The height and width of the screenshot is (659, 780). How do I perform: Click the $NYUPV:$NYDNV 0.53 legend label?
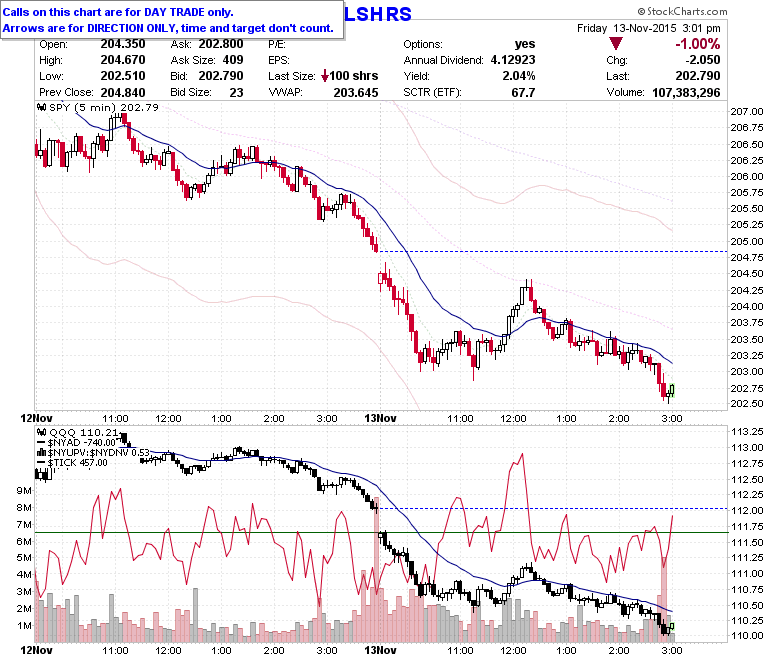click(x=98, y=453)
